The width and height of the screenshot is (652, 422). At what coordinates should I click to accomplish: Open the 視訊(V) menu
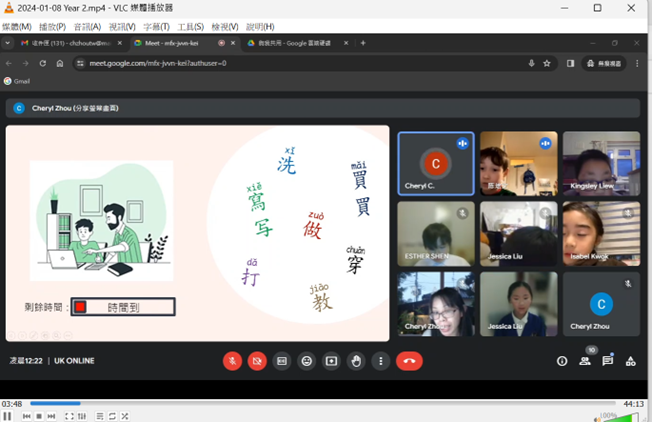(x=122, y=27)
